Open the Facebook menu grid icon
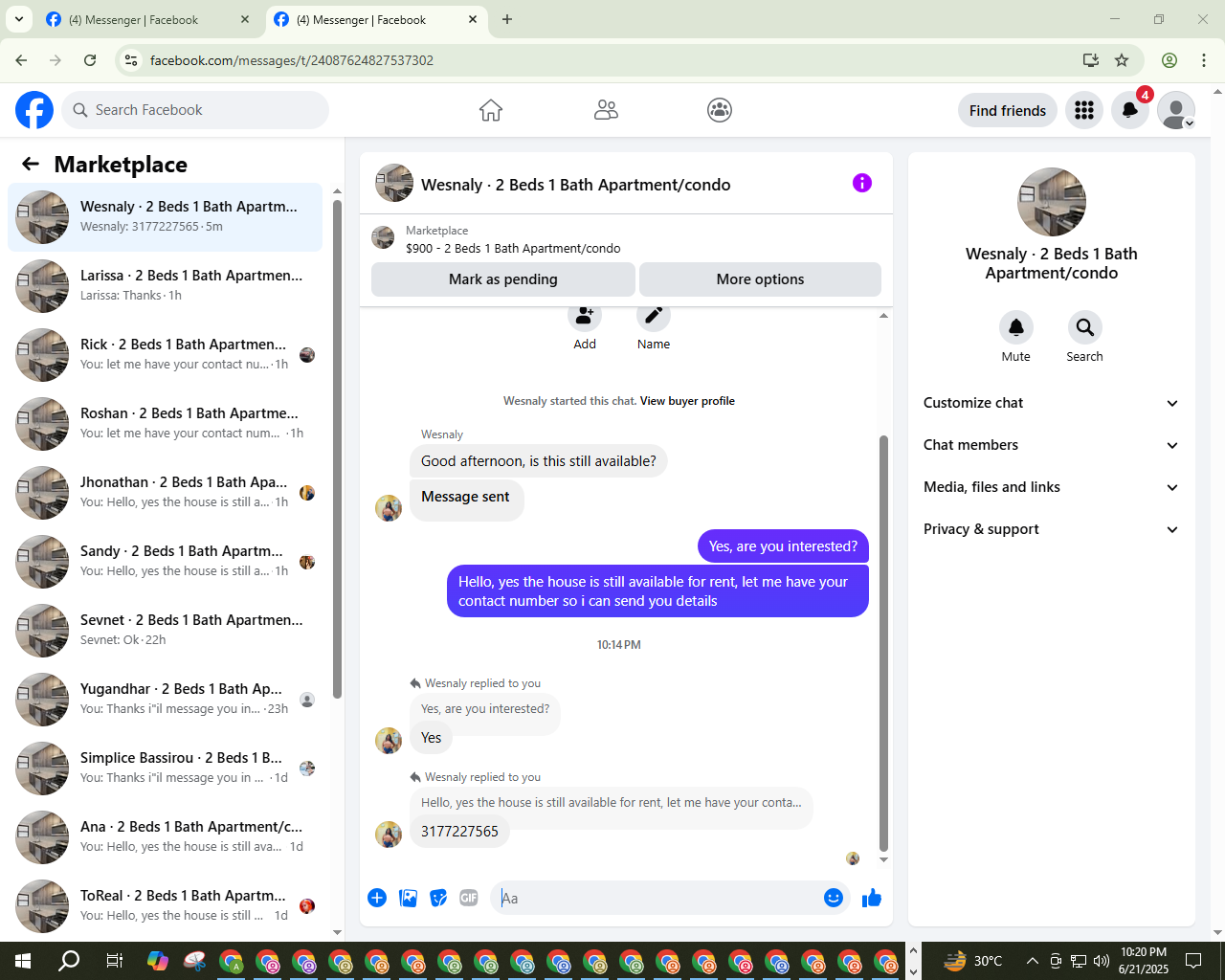1225x980 pixels. tap(1084, 110)
